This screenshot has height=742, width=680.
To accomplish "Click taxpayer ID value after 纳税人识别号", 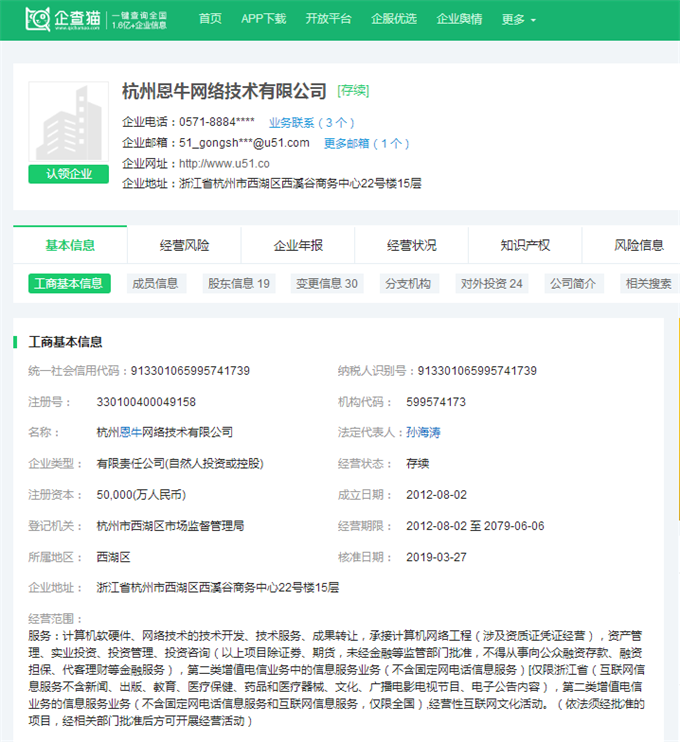I will (477, 371).
